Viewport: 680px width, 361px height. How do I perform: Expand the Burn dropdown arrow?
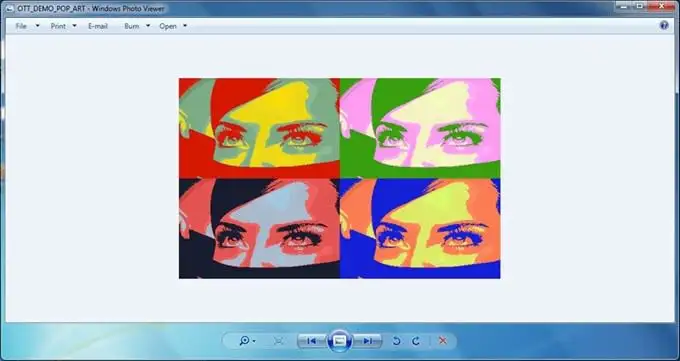pos(148,26)
